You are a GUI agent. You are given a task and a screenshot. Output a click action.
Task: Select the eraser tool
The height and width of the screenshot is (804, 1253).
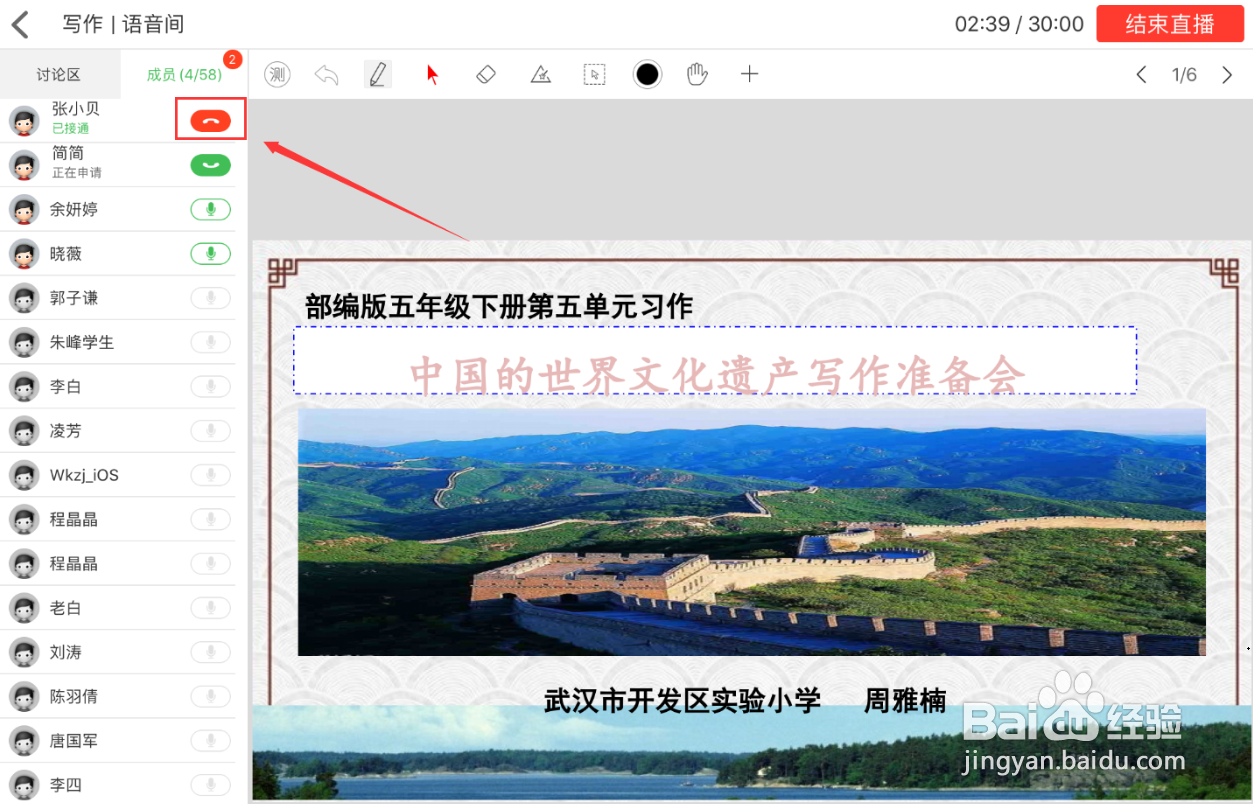tap(486, 73)
